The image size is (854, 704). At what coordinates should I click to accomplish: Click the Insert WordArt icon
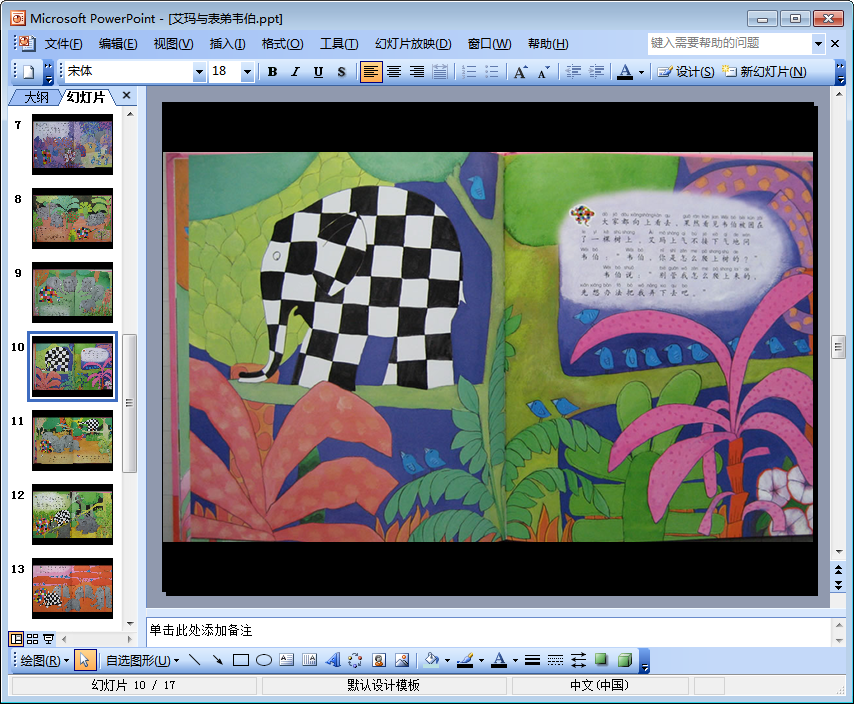coord(333,660)
